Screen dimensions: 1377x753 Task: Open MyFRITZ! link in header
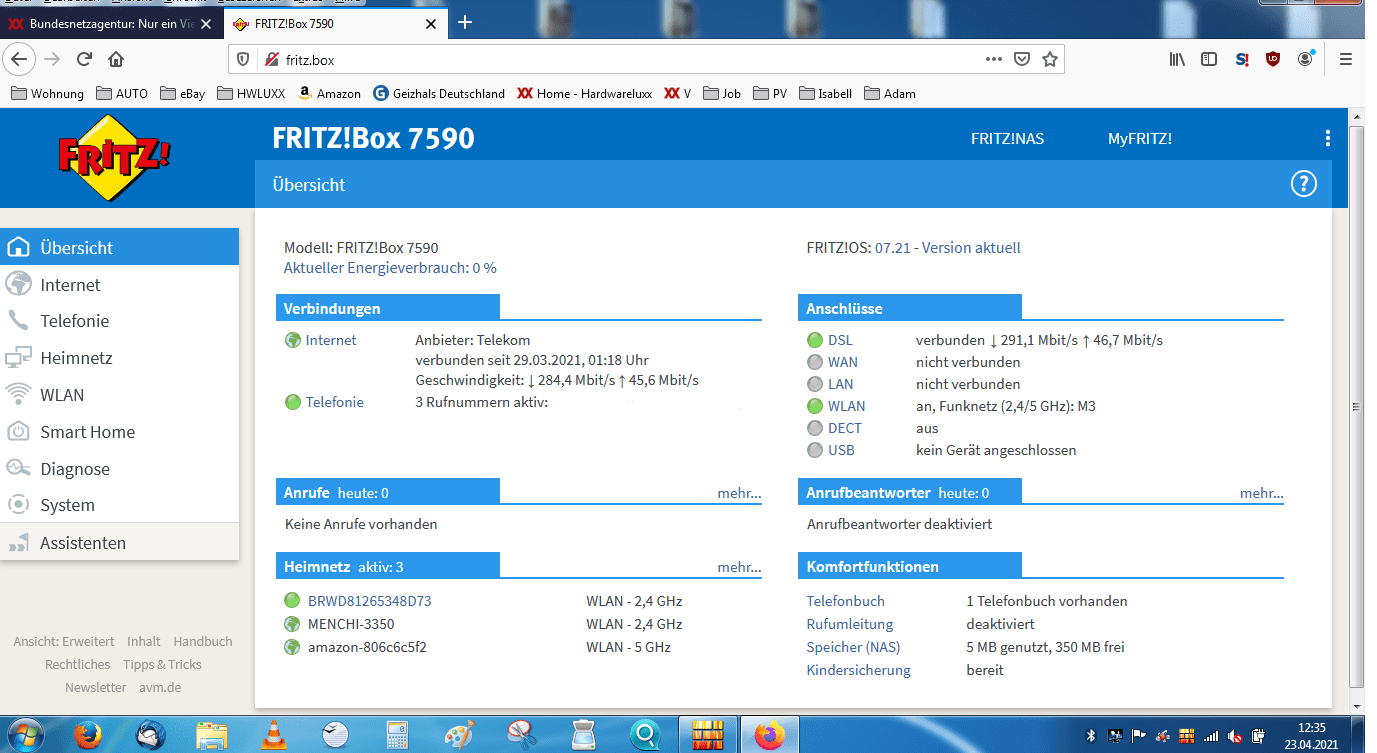(x=1139, y=139)
